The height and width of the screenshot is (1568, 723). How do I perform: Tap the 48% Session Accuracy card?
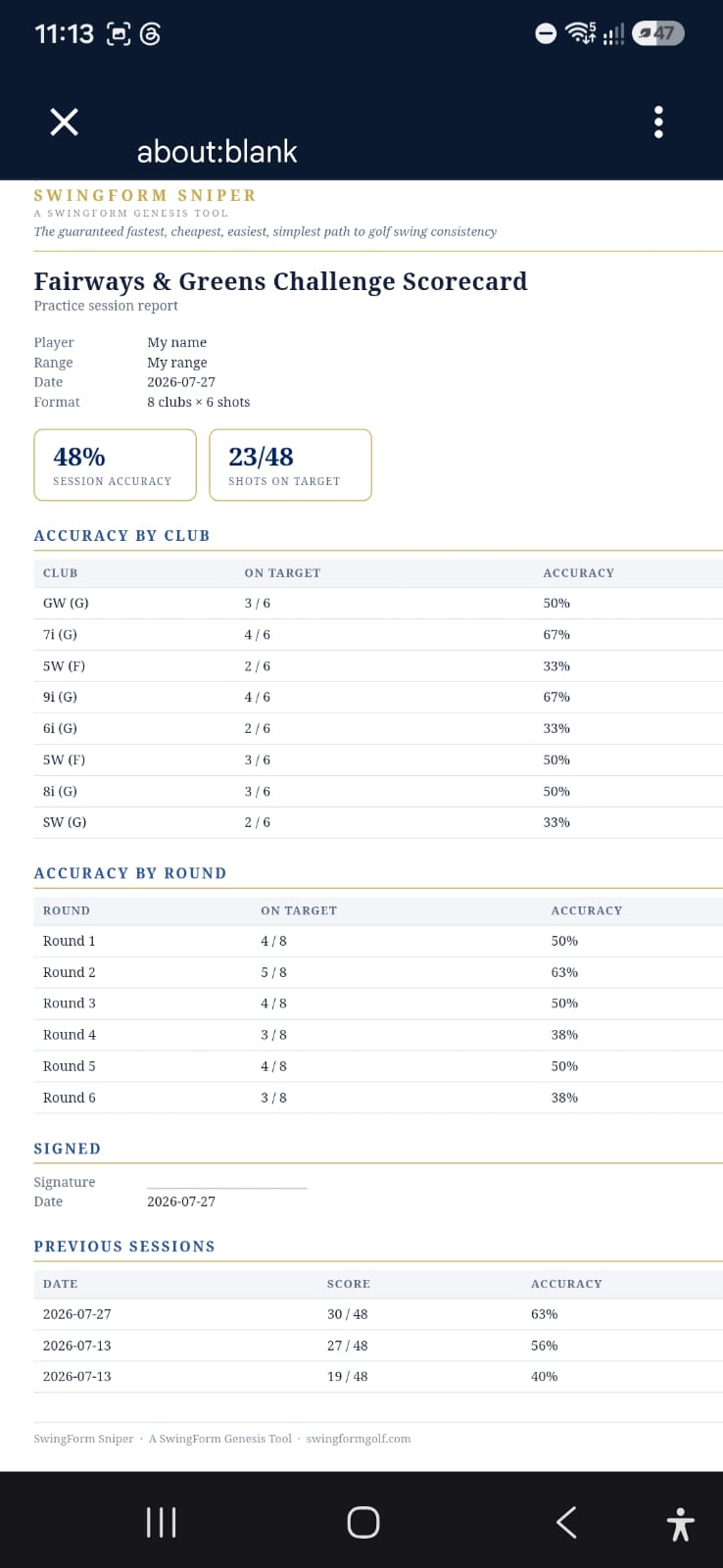[x=116, y=465]
